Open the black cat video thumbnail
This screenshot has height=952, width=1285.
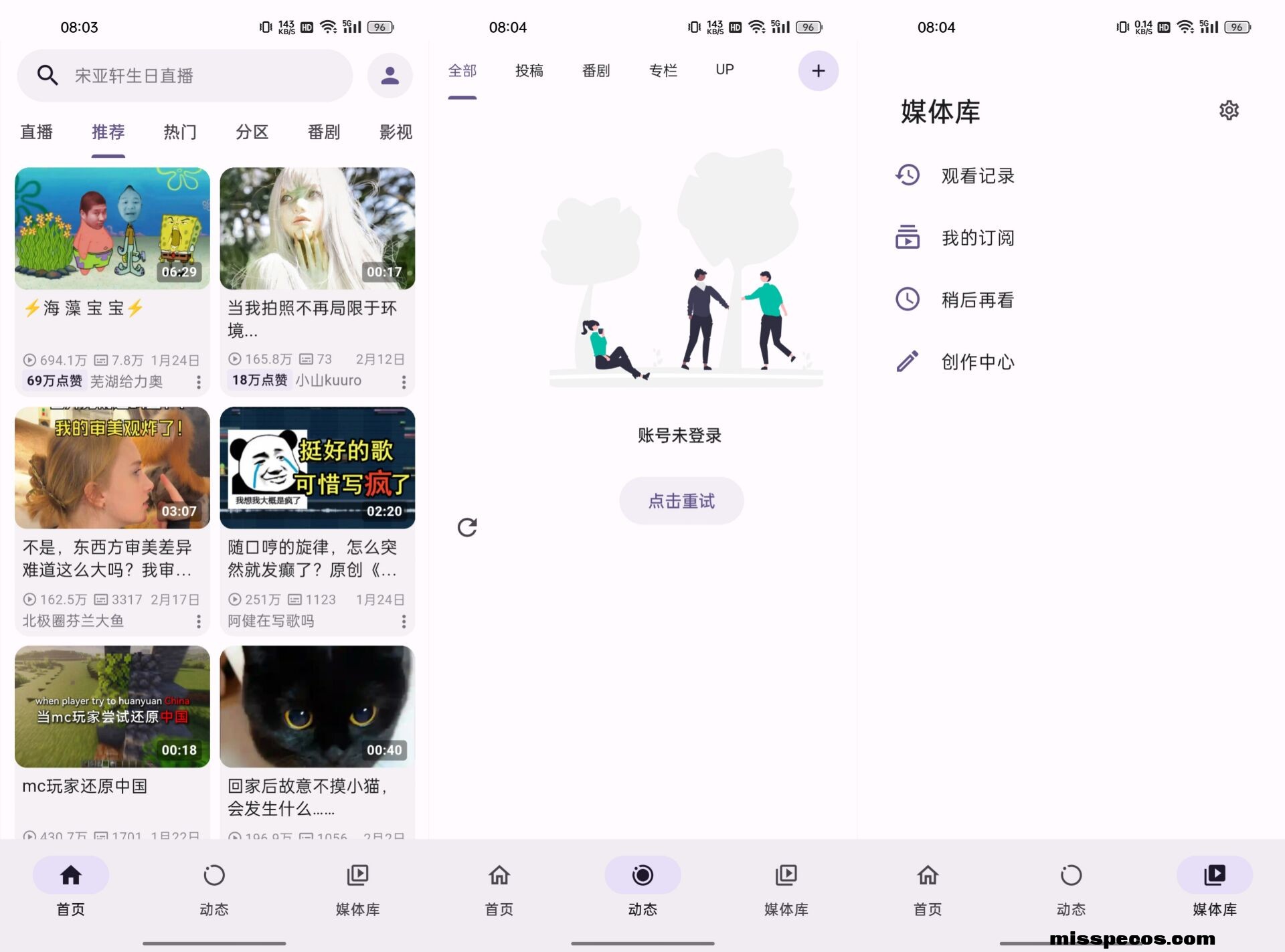(317, 706)
